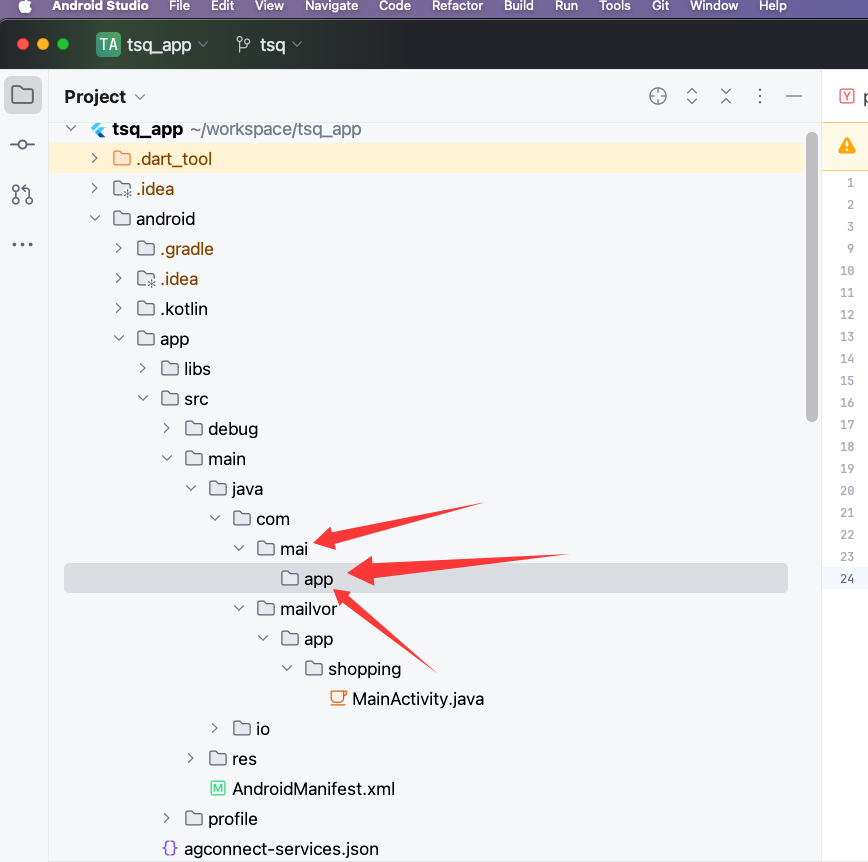
Task: Click Expand All icon in Project panel
Action: (x=692, y=96)
